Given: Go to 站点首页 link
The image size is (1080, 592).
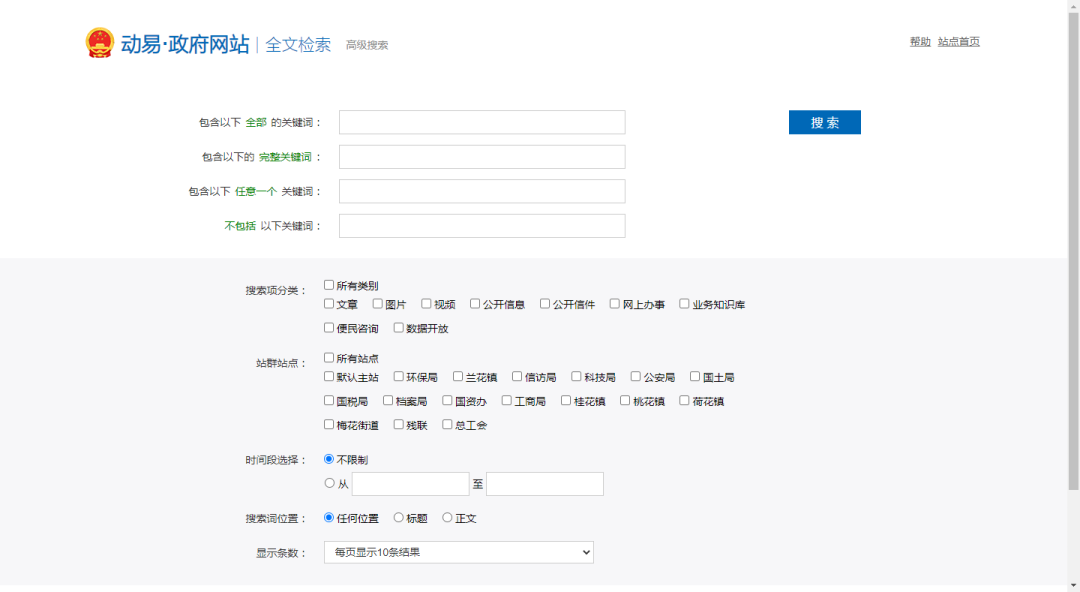Looking at the screenshot, I should [x=958, y=42].
